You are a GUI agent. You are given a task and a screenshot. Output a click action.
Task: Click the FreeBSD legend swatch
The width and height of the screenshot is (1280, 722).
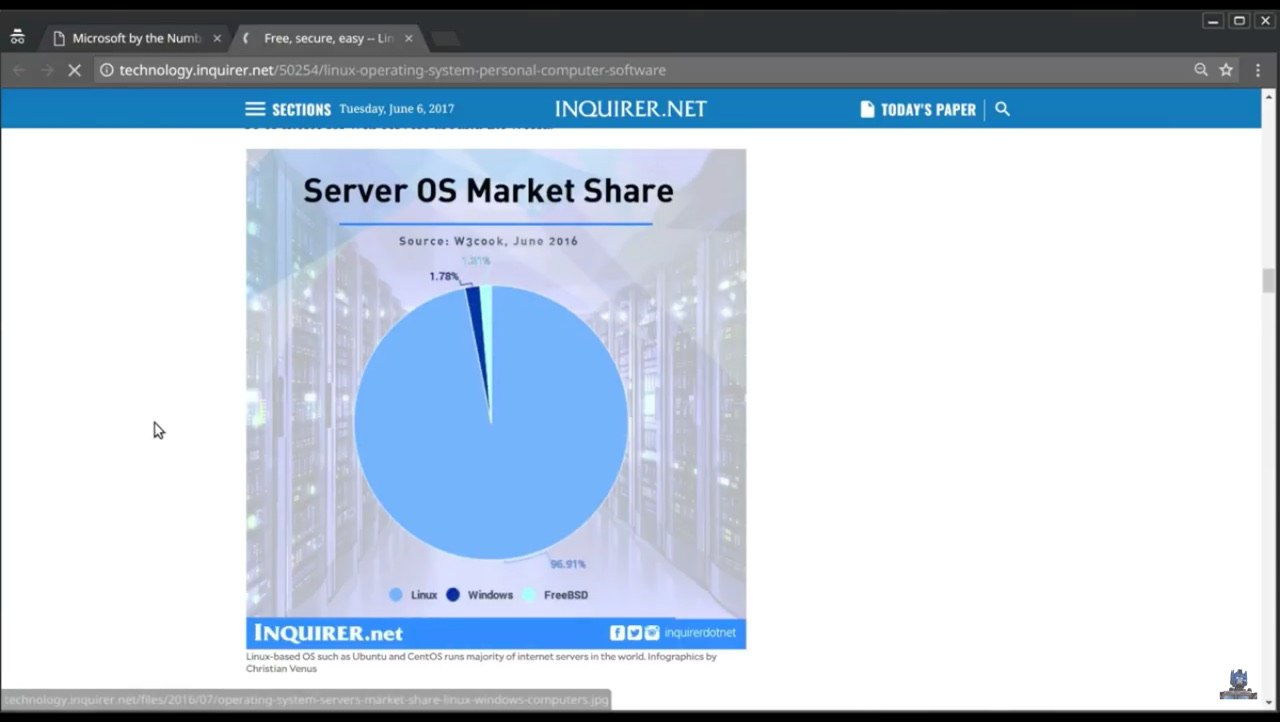(x=529, y=595)
